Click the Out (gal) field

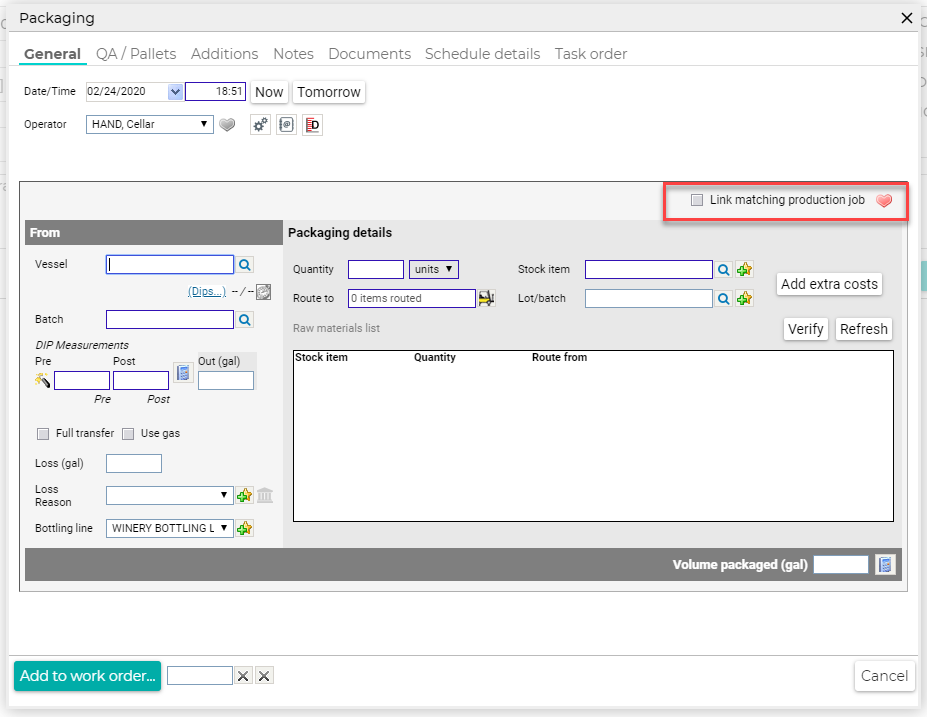(x=226, y=381)
